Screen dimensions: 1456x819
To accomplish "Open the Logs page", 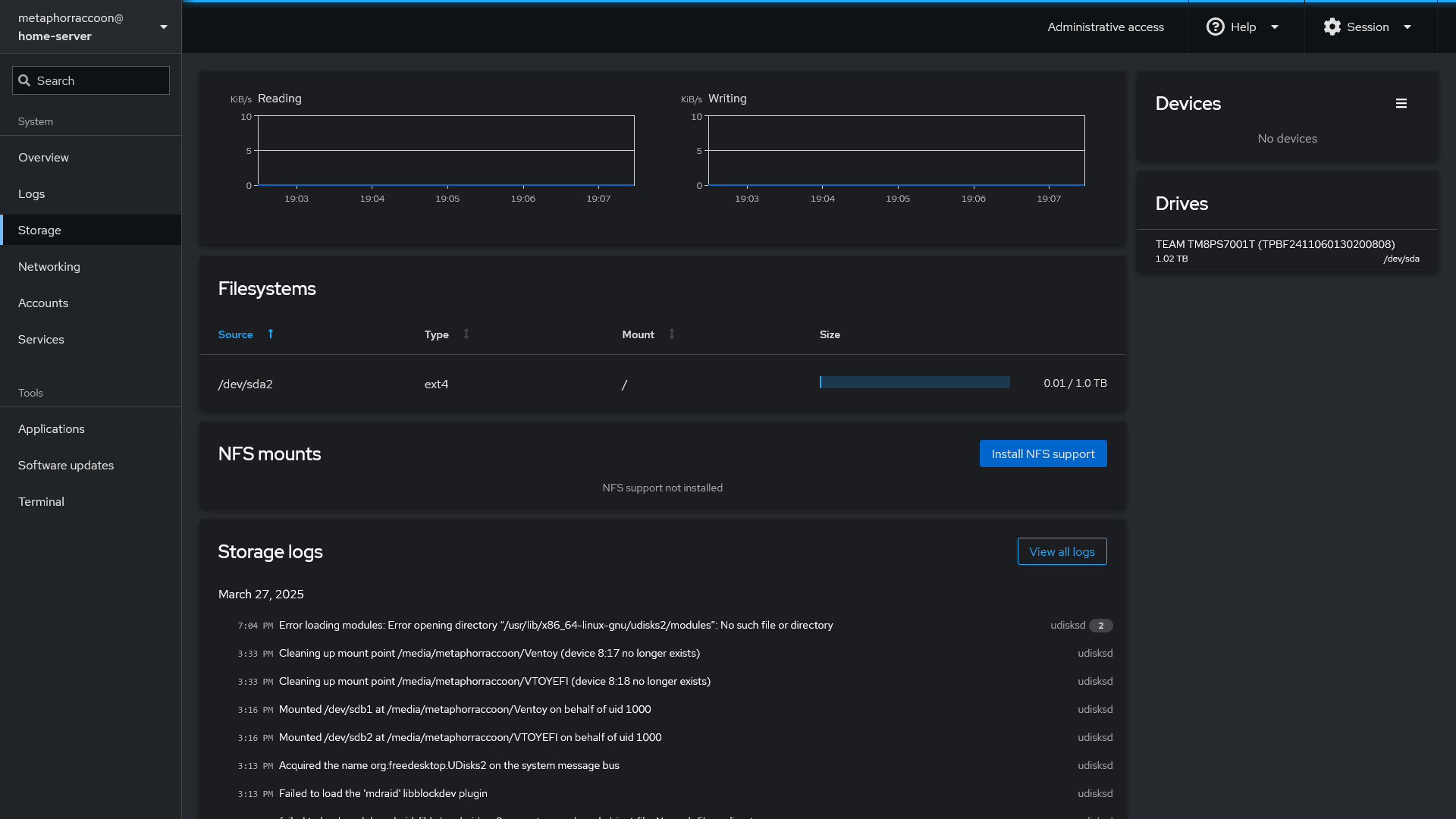I will 91,194.
